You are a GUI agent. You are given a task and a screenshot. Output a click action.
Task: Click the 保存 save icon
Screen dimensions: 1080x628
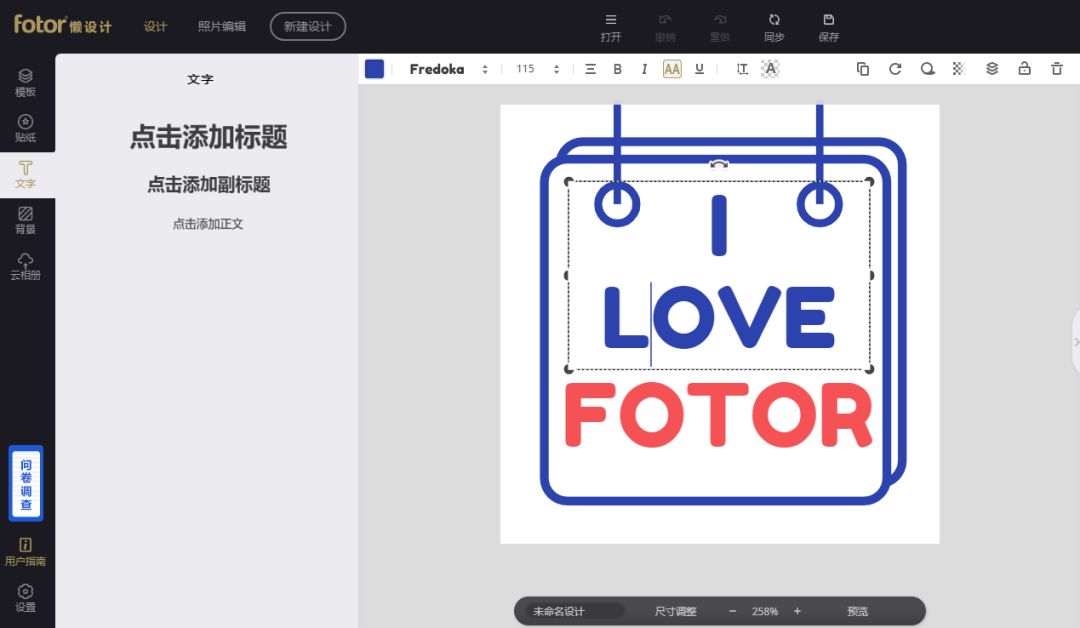pos(829,28)
